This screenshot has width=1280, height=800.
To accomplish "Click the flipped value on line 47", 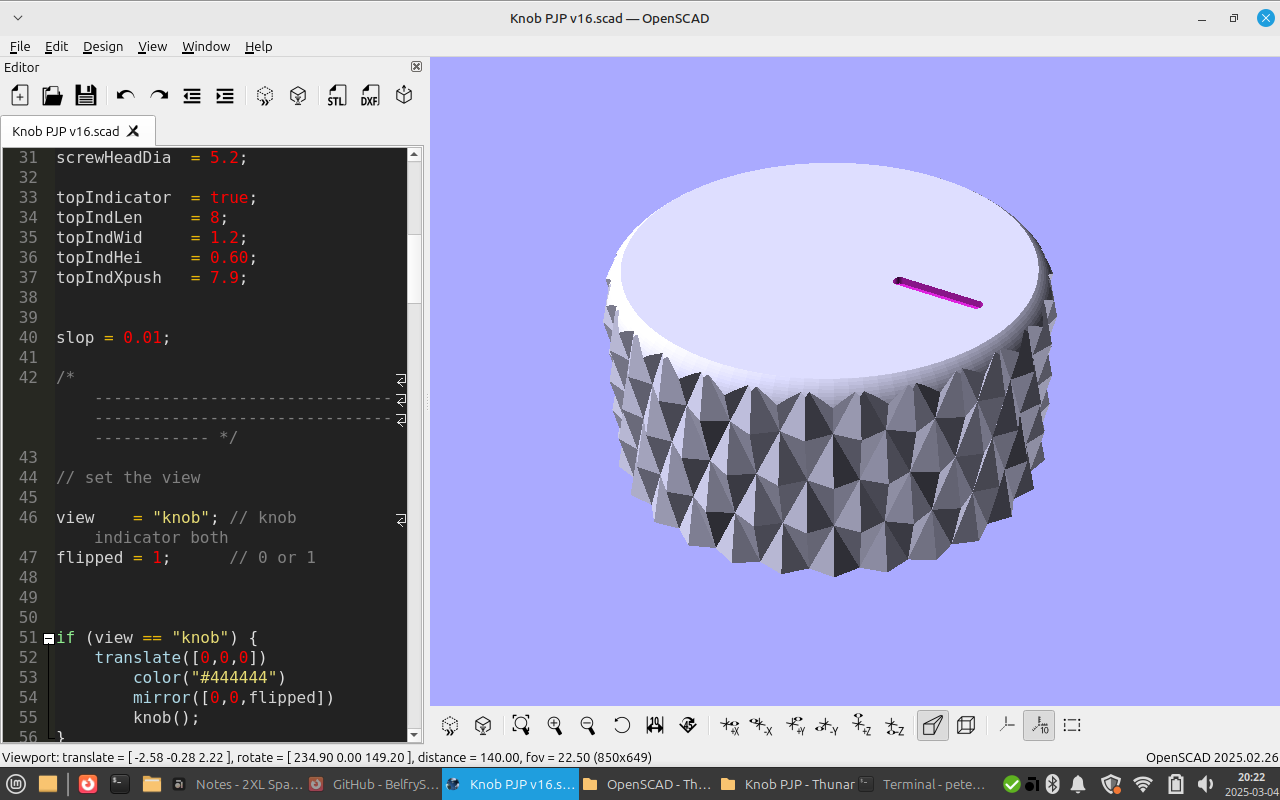I will click(x=157, y=557).
